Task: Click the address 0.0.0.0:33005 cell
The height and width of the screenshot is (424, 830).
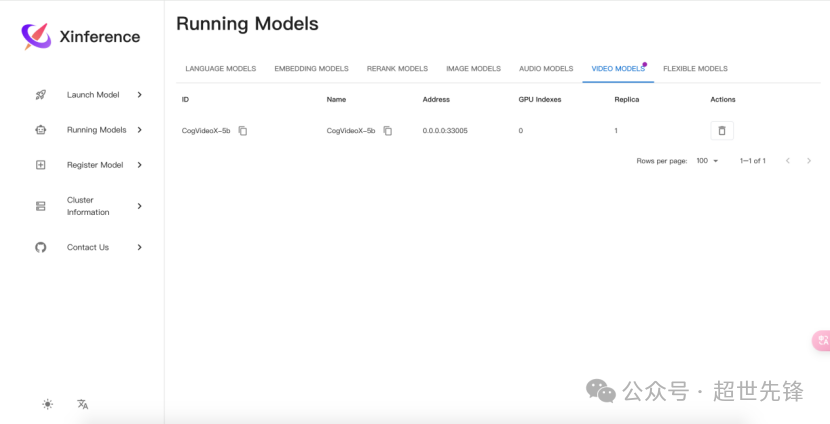Action: (445, 131)
